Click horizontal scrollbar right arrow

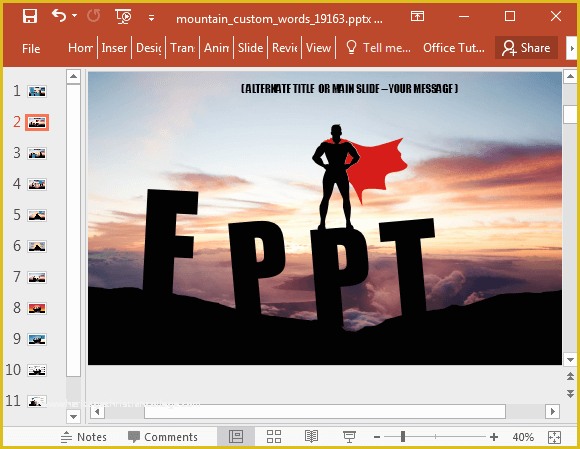553,411
